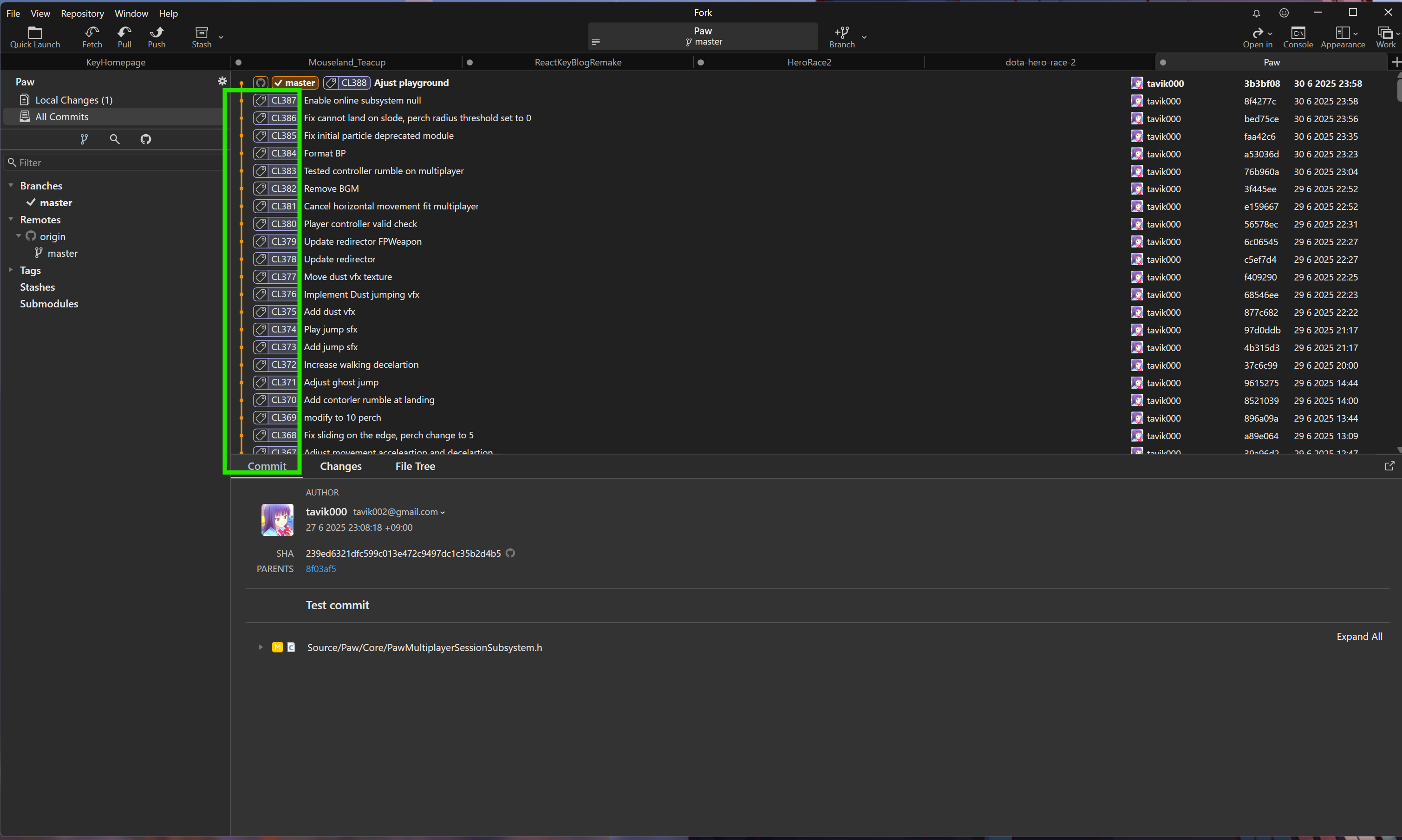
Task: Click the feedback smiley icon
Action: coord(1284,13)
